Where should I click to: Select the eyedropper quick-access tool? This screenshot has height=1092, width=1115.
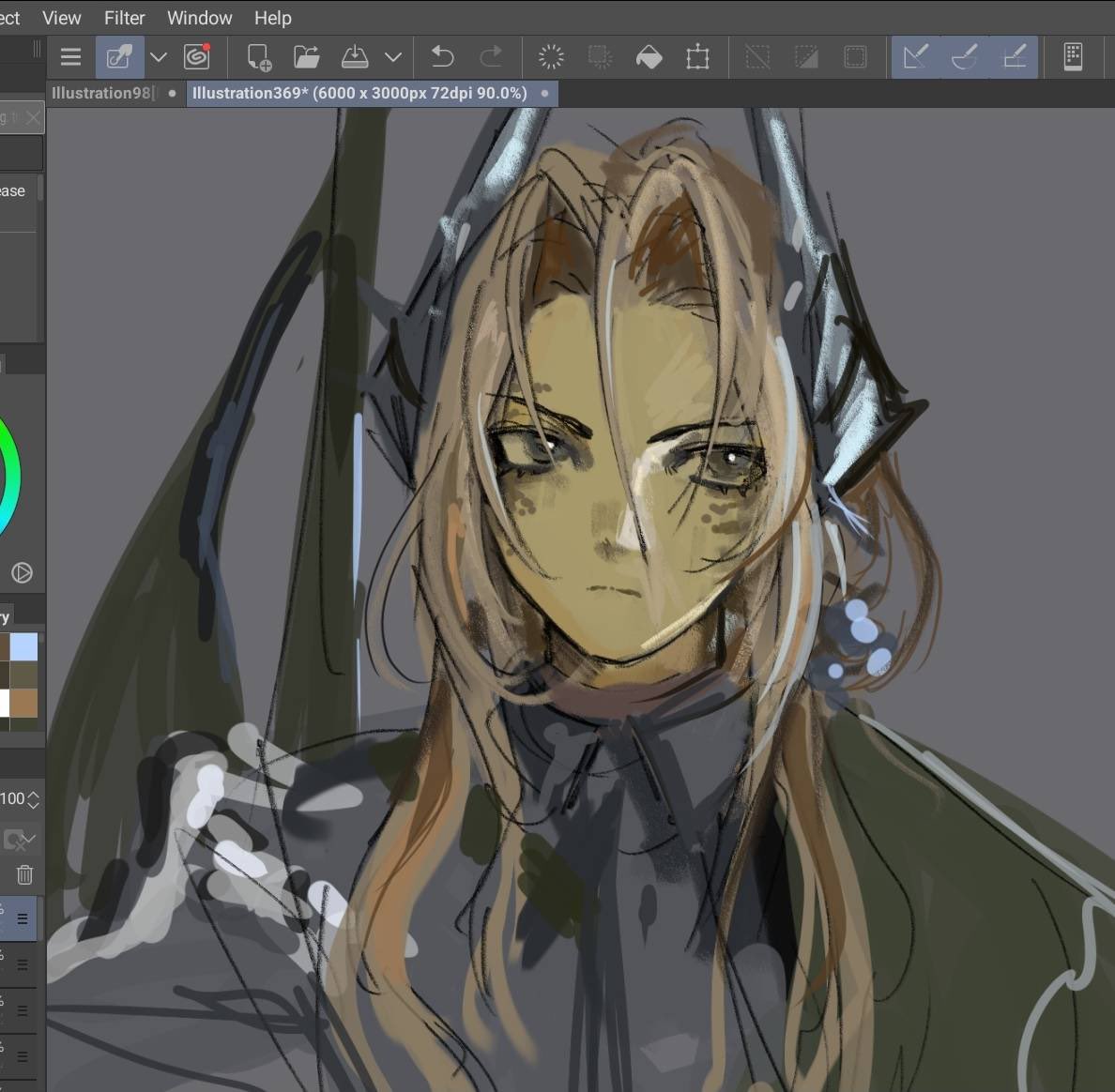(x=119, y=57)
